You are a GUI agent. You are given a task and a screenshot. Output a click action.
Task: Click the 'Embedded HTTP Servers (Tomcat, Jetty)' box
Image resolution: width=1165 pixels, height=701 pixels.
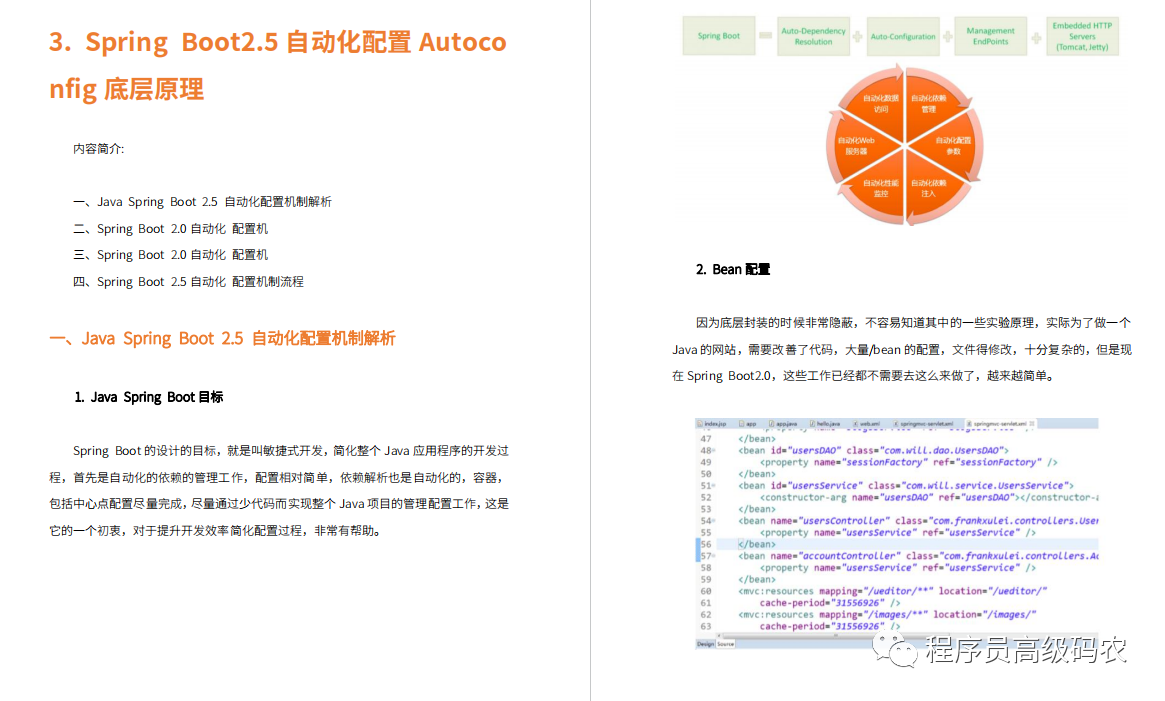pyautogui.click(x=1082, y=36)
